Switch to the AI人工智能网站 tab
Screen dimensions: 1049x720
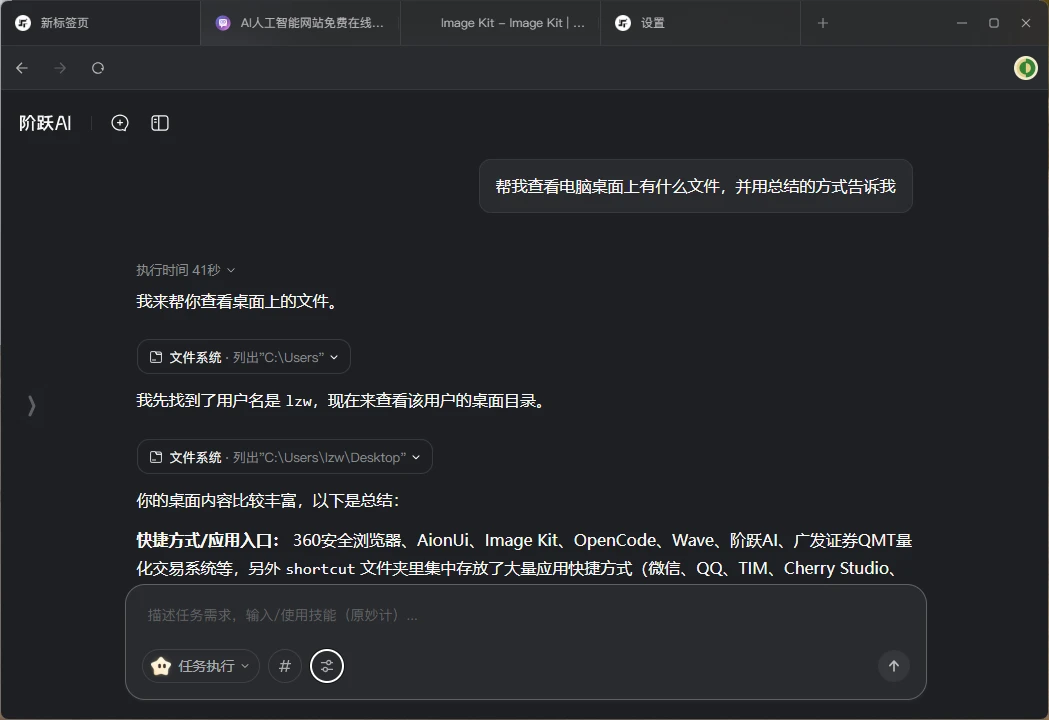pos(300,23)
